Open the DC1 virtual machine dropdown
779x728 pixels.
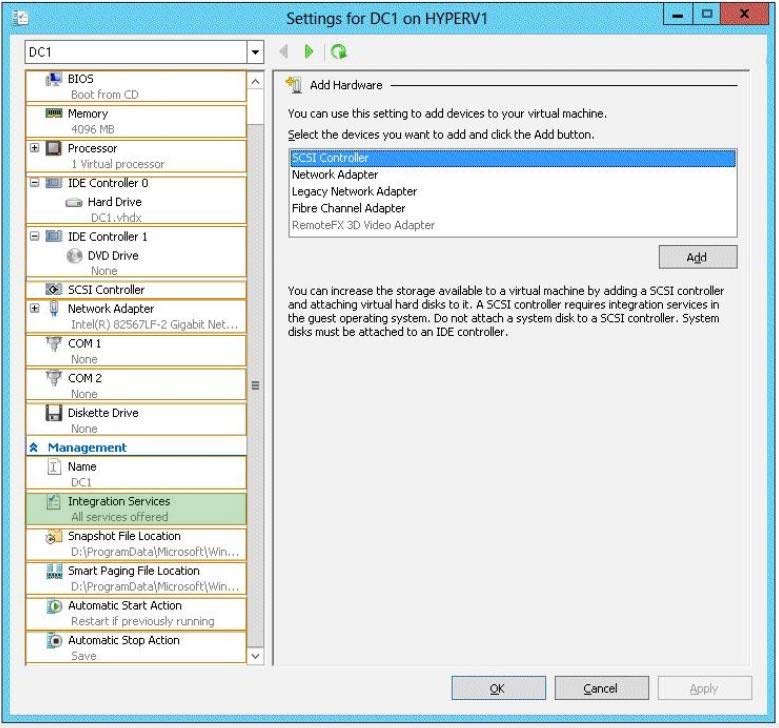click(255, 52)
